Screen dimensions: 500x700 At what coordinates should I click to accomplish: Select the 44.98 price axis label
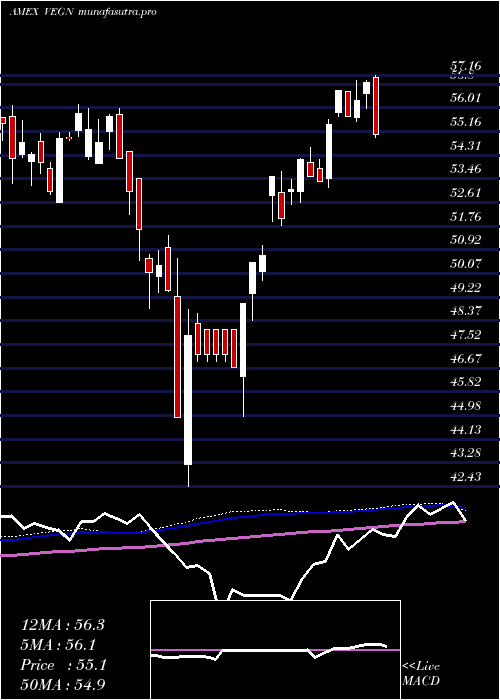[x=466, y=406]
